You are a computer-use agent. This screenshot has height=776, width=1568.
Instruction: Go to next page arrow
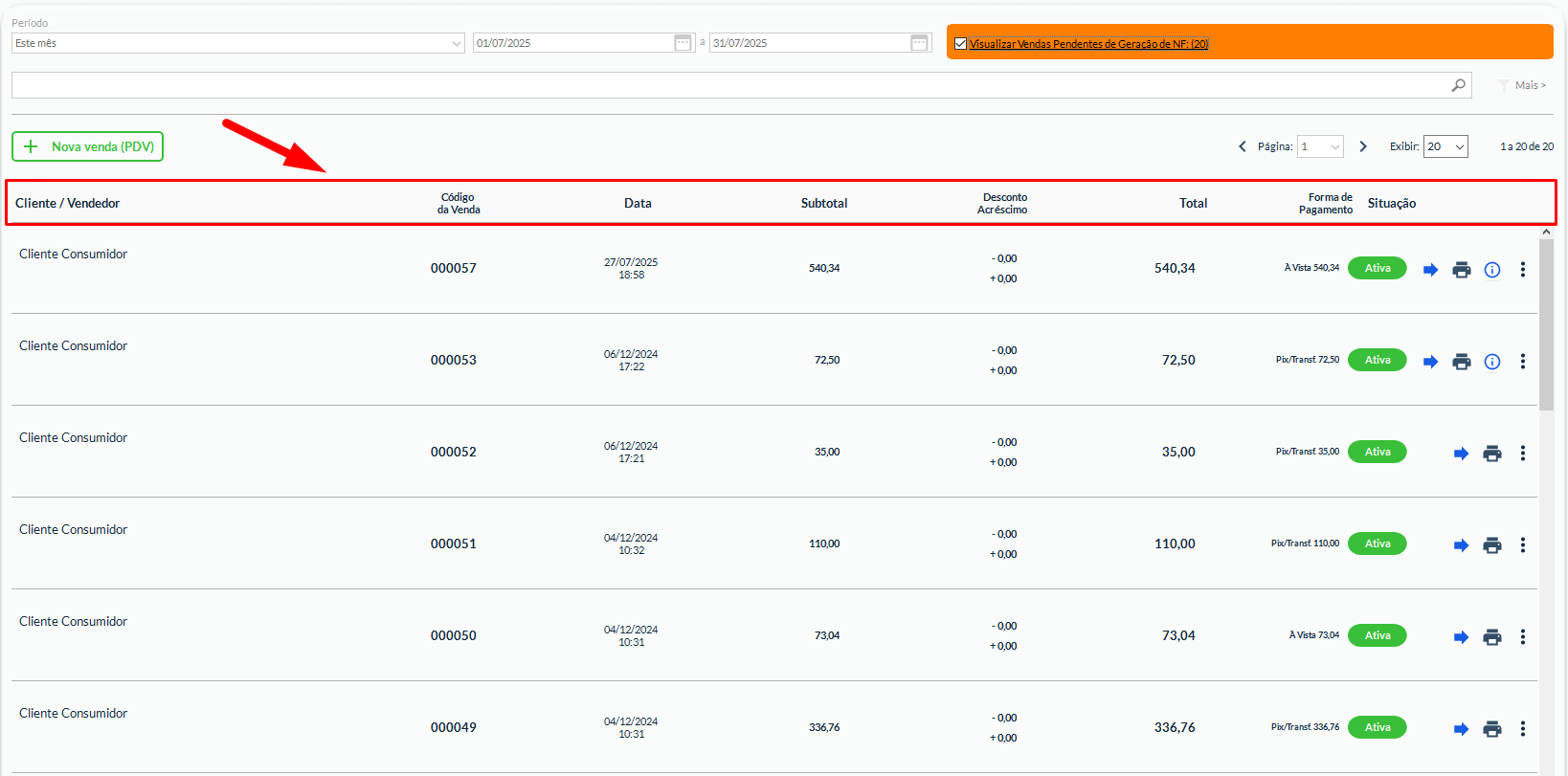1363,146
